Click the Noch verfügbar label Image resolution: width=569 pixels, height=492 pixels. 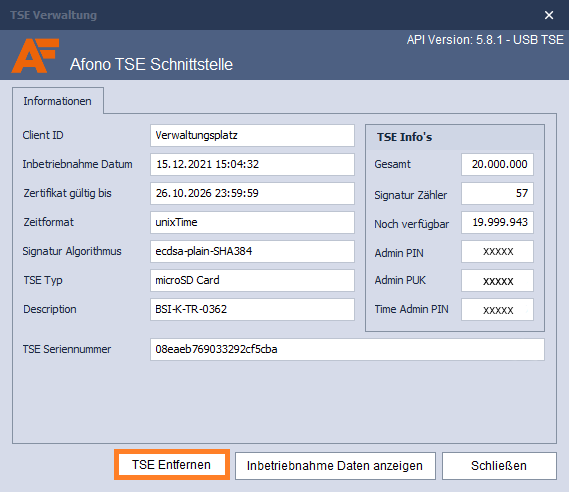pos(412,224)
